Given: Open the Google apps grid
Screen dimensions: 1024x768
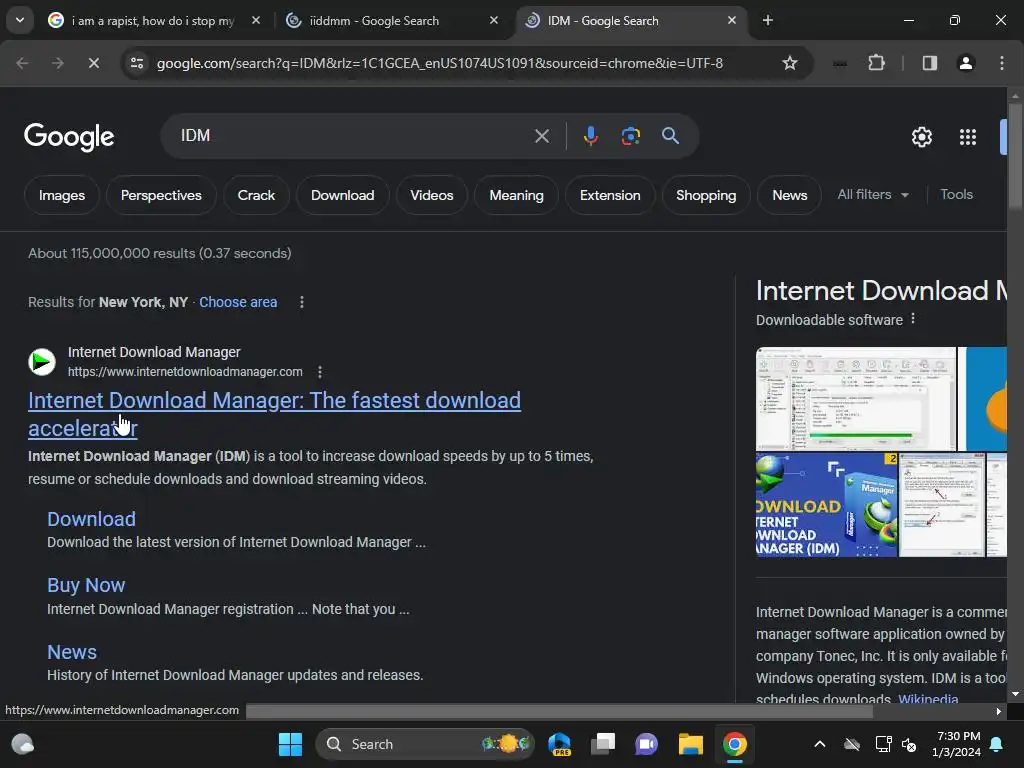Looking at the screenshot, I should tap(967, 136).
